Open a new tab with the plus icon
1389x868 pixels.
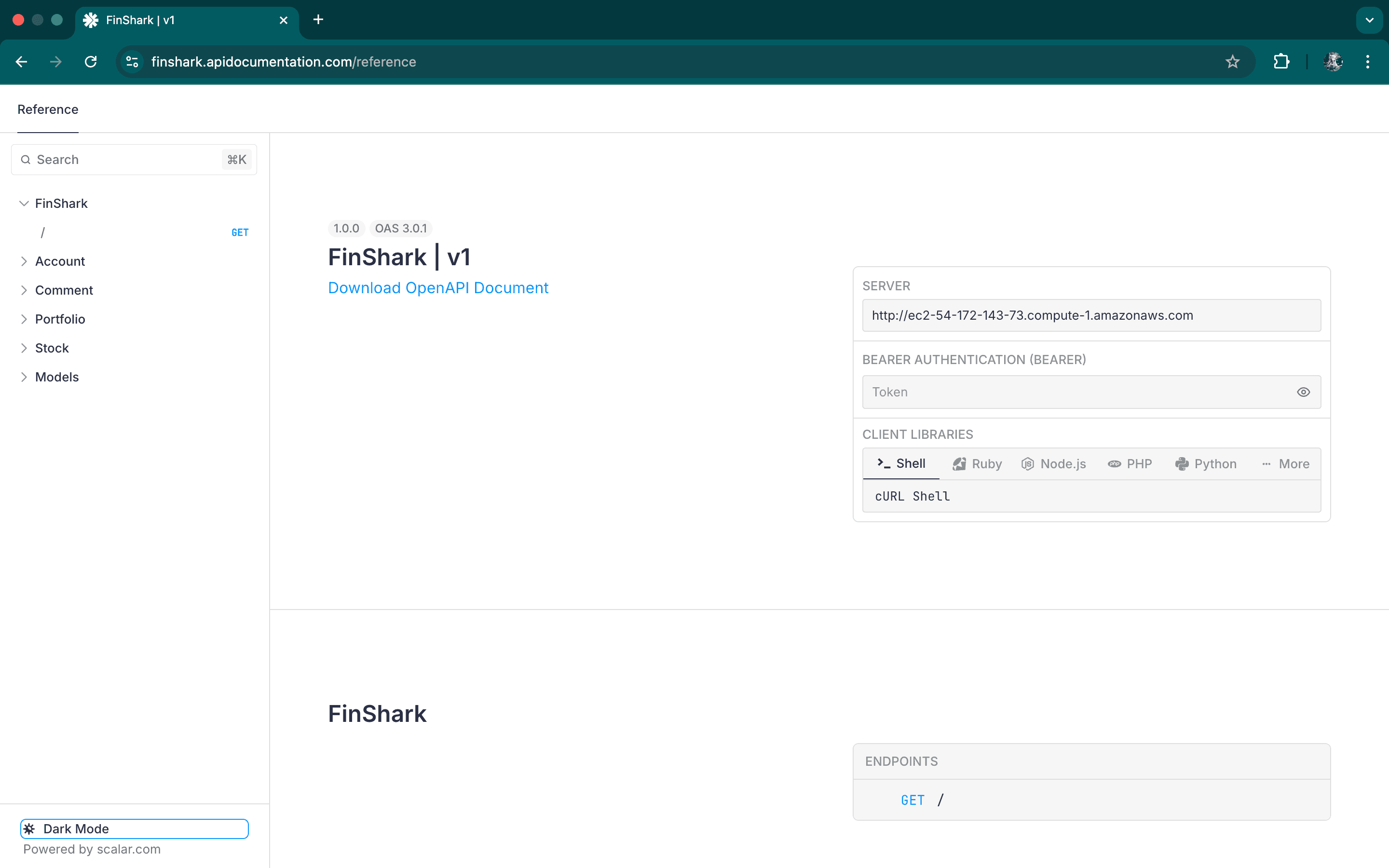[x=318, y=20]
